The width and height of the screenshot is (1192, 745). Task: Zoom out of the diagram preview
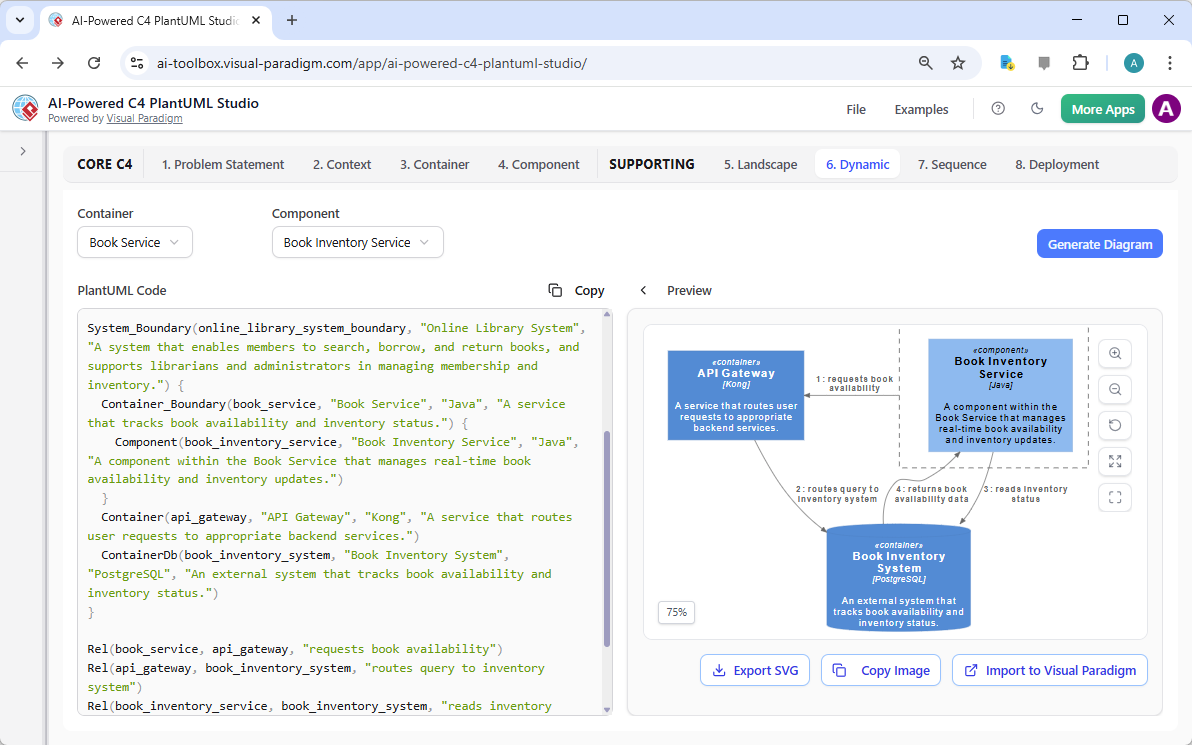1115,389
